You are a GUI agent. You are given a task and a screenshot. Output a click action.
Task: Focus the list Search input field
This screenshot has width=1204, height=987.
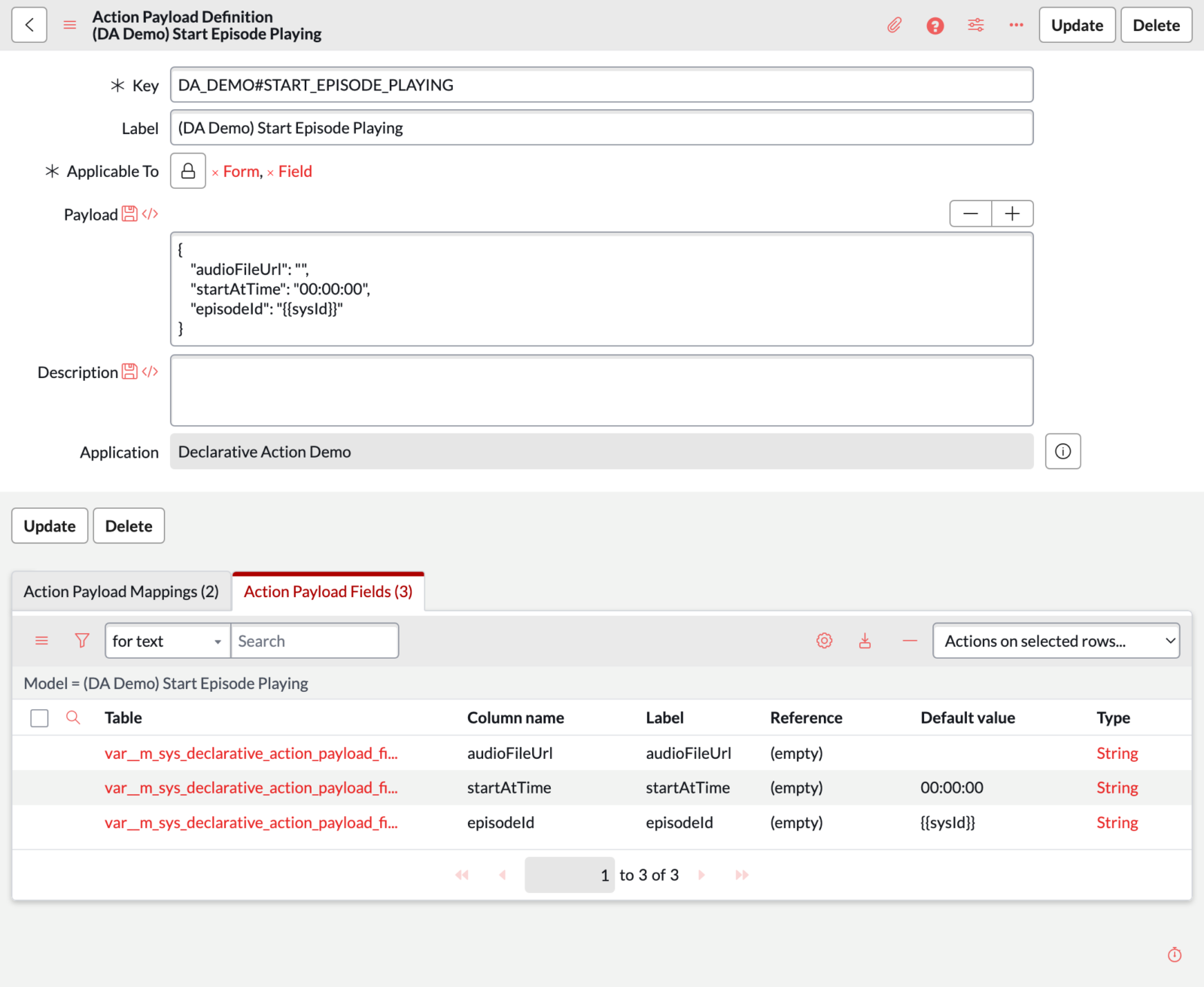coord(315,641)
